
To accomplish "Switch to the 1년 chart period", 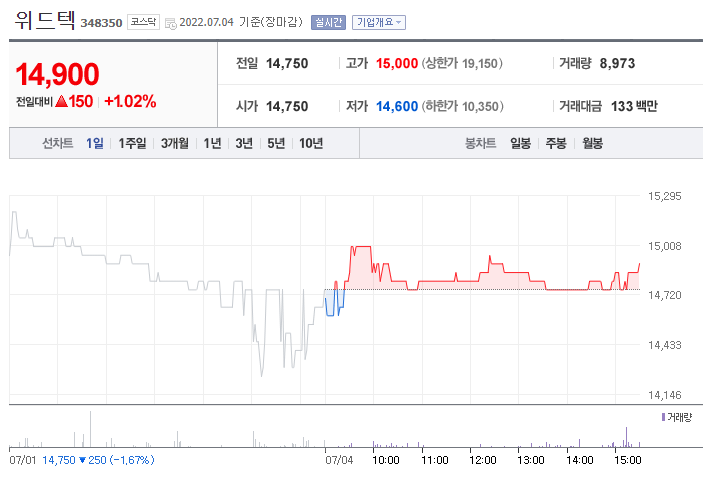I will coord(212,143).
